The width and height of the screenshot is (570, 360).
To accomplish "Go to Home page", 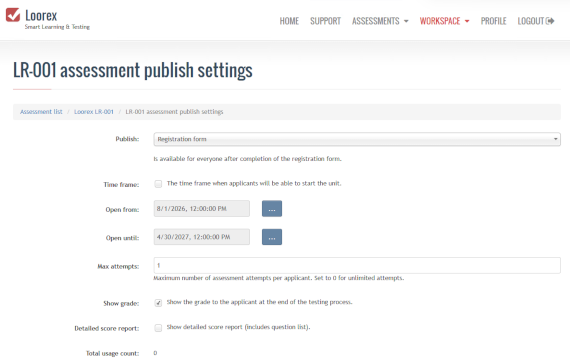I will [x=289, y=21].
